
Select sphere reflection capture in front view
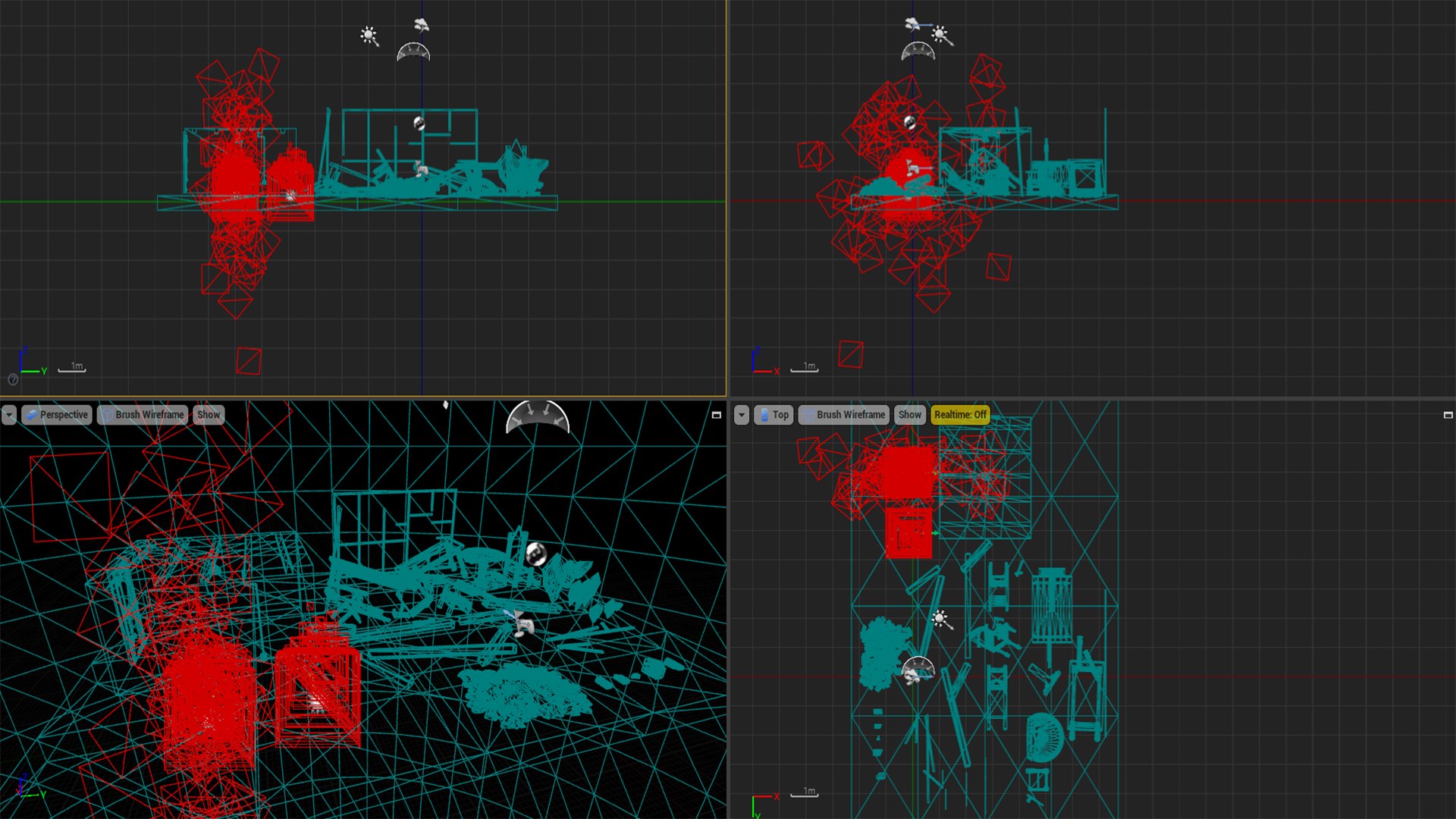pyautogui.click(x=419, y=123)
